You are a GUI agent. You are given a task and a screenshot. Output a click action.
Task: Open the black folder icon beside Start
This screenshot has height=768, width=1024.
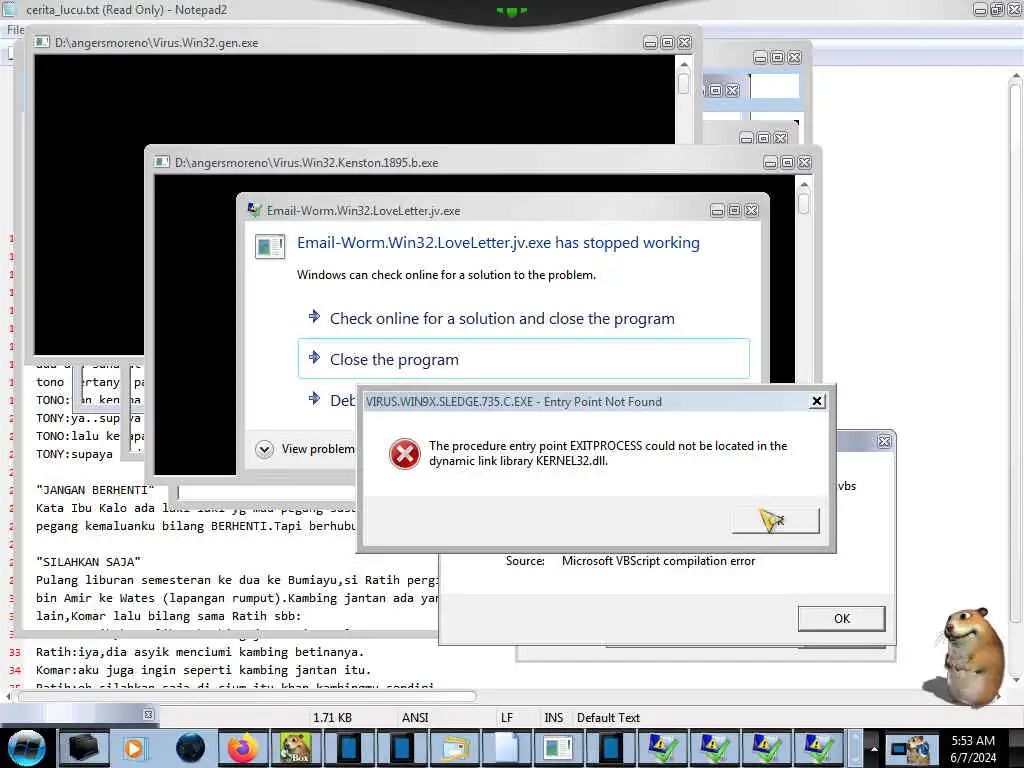click(84, 748)
